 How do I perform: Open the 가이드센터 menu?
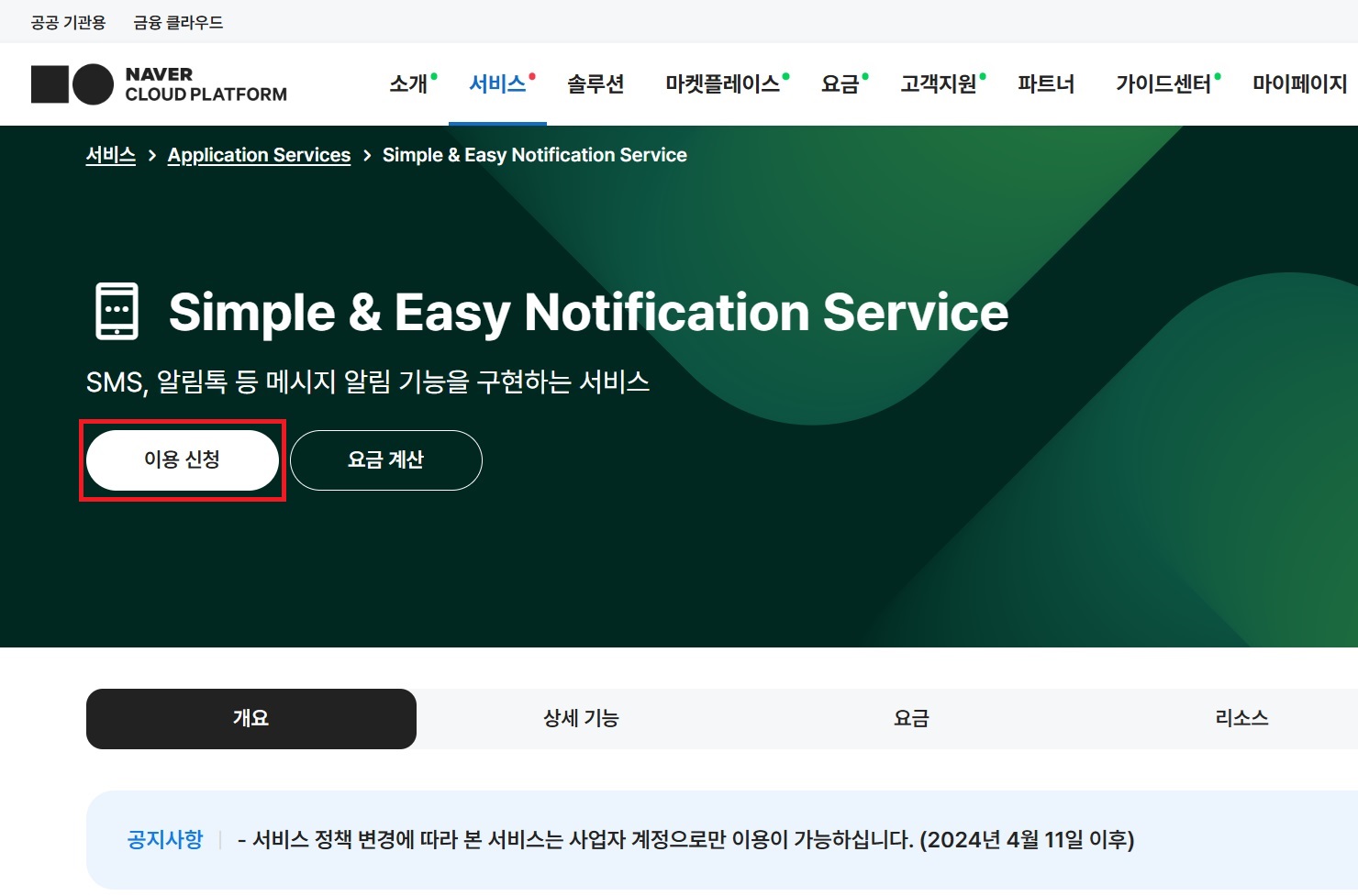[x=1163, y=84]
